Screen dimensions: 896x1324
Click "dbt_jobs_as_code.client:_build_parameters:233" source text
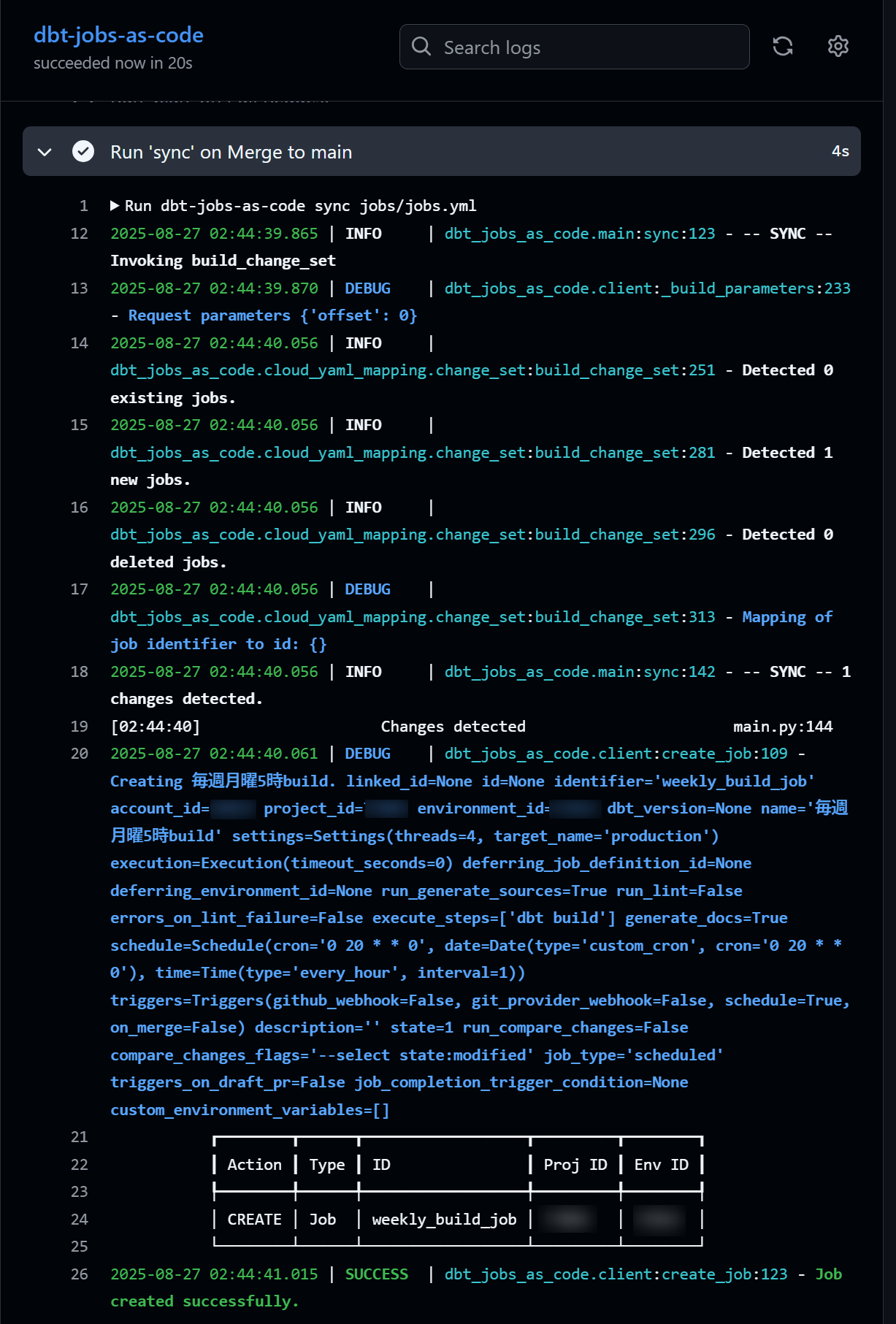tap(648, 288)
